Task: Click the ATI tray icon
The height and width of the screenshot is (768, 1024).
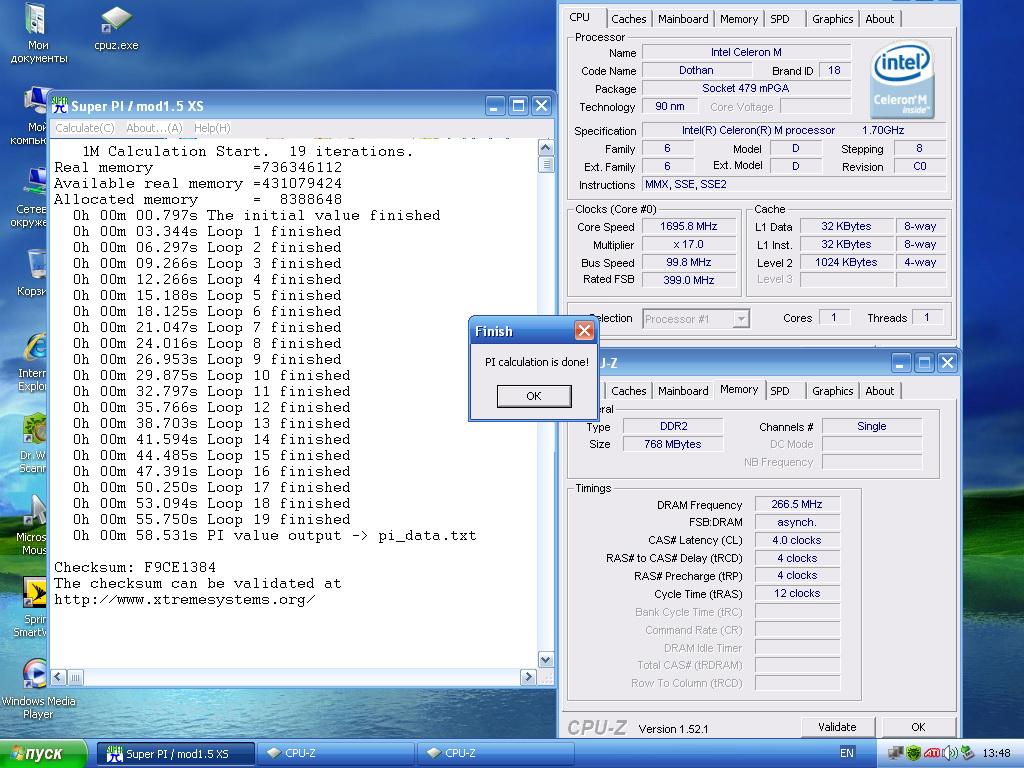Action: click(x=932, y=753)
